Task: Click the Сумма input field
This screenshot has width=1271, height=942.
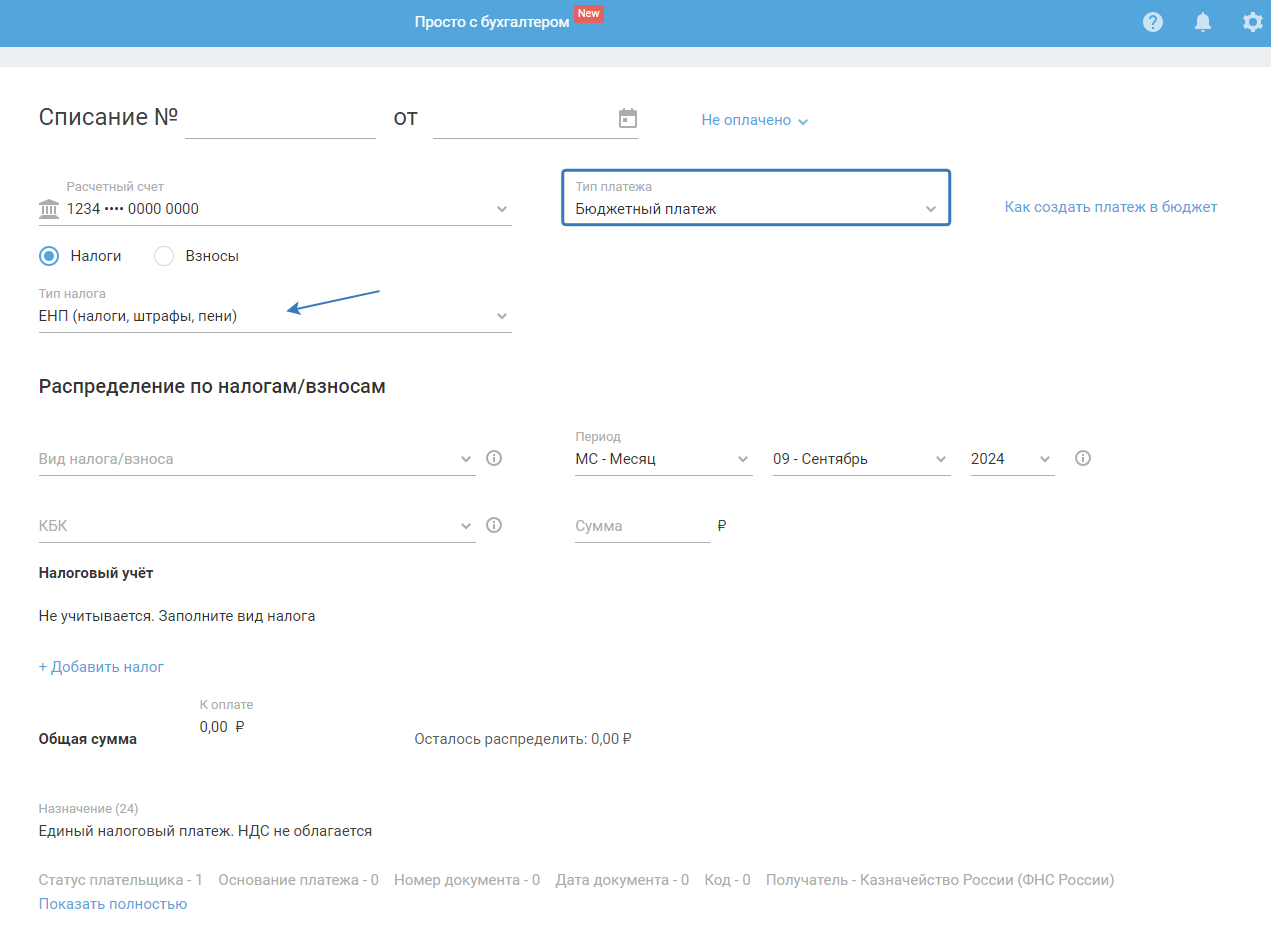Action: [x=640, y=526]
